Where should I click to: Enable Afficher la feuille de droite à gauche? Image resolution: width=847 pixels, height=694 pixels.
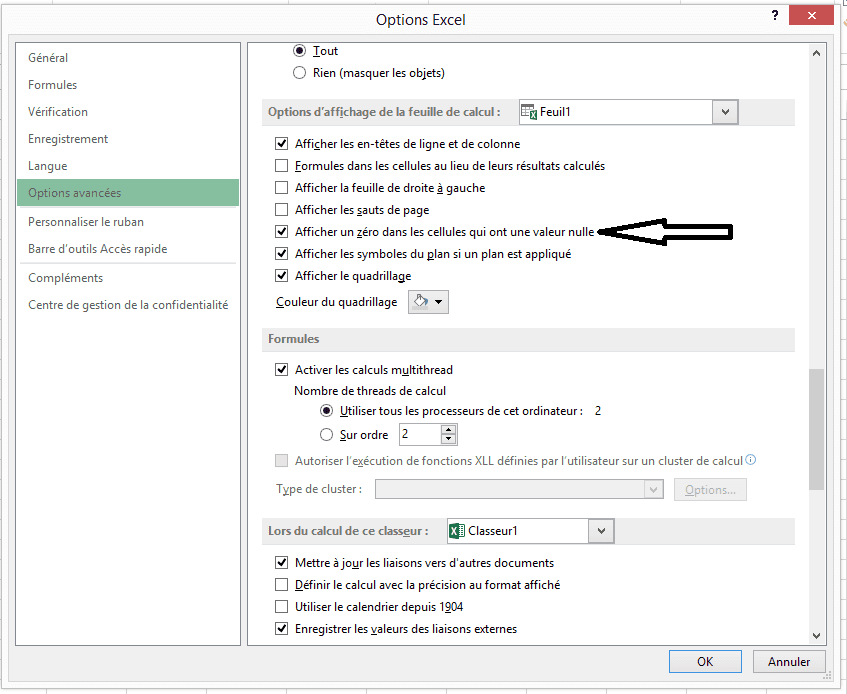(281, 188)
